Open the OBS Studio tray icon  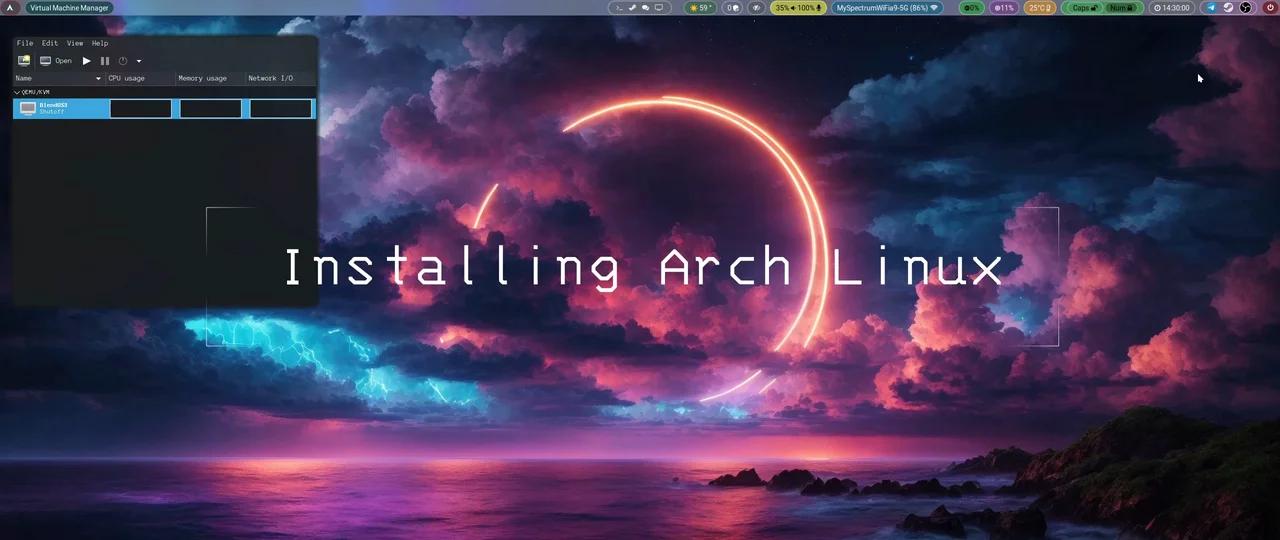pos(1245,7)
